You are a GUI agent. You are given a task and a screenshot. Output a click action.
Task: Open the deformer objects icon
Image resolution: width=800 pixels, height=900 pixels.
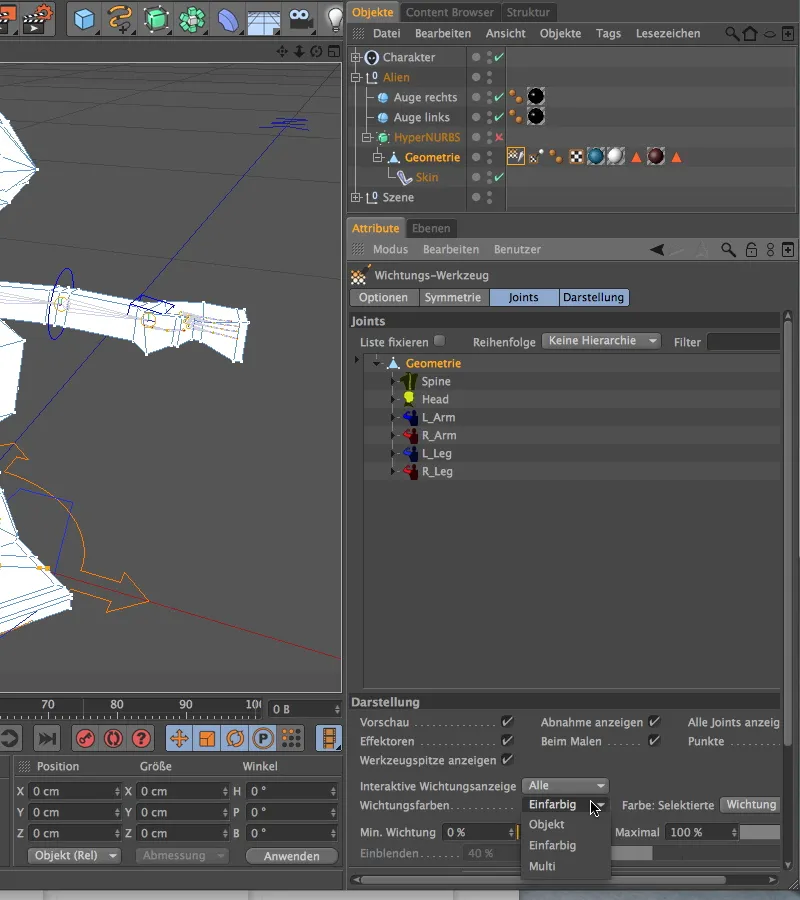(x=228, y=19)
